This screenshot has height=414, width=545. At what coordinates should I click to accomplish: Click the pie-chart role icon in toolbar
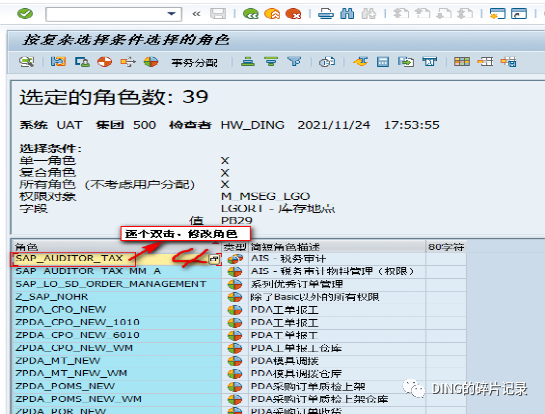(151, 62)
